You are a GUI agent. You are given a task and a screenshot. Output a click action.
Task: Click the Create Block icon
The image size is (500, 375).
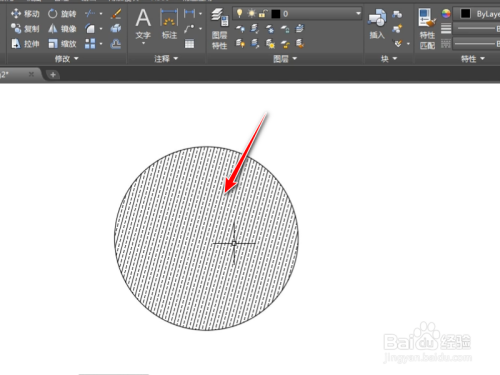397,14
